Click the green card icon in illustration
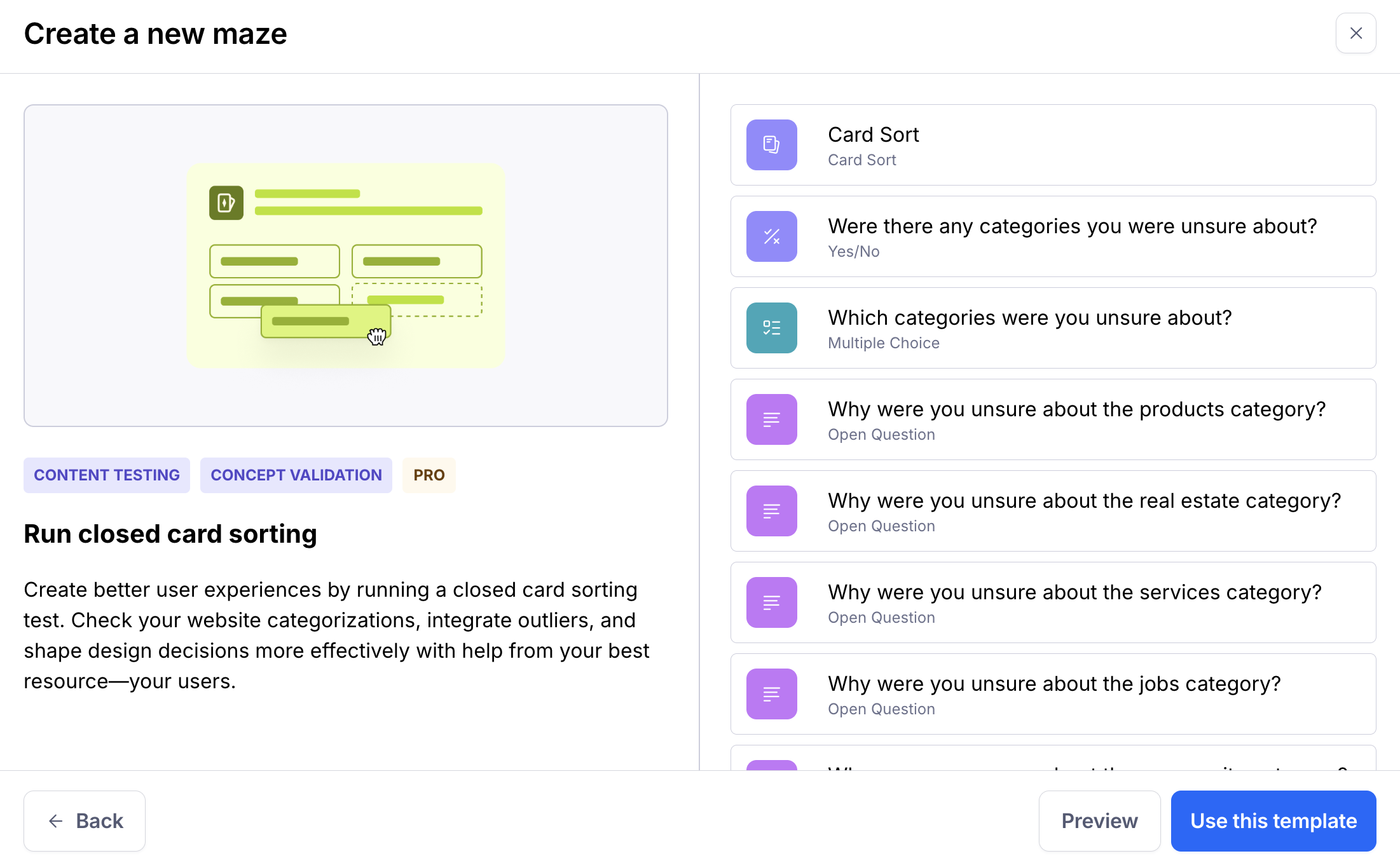 tap(226, 203)
